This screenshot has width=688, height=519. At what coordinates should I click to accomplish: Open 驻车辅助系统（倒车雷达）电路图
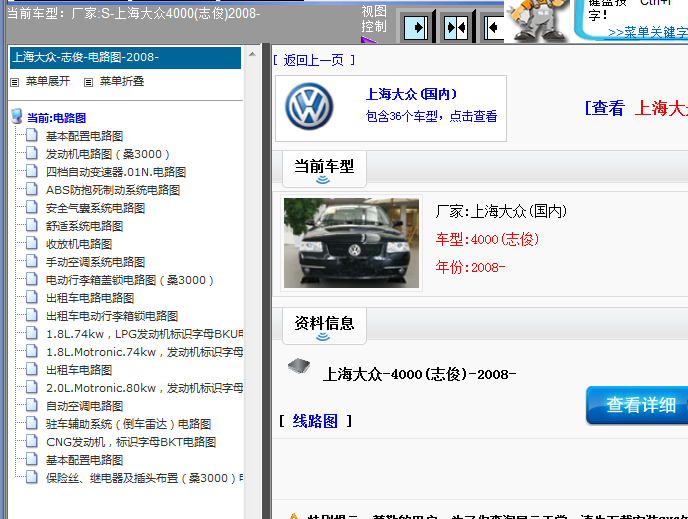129,424
